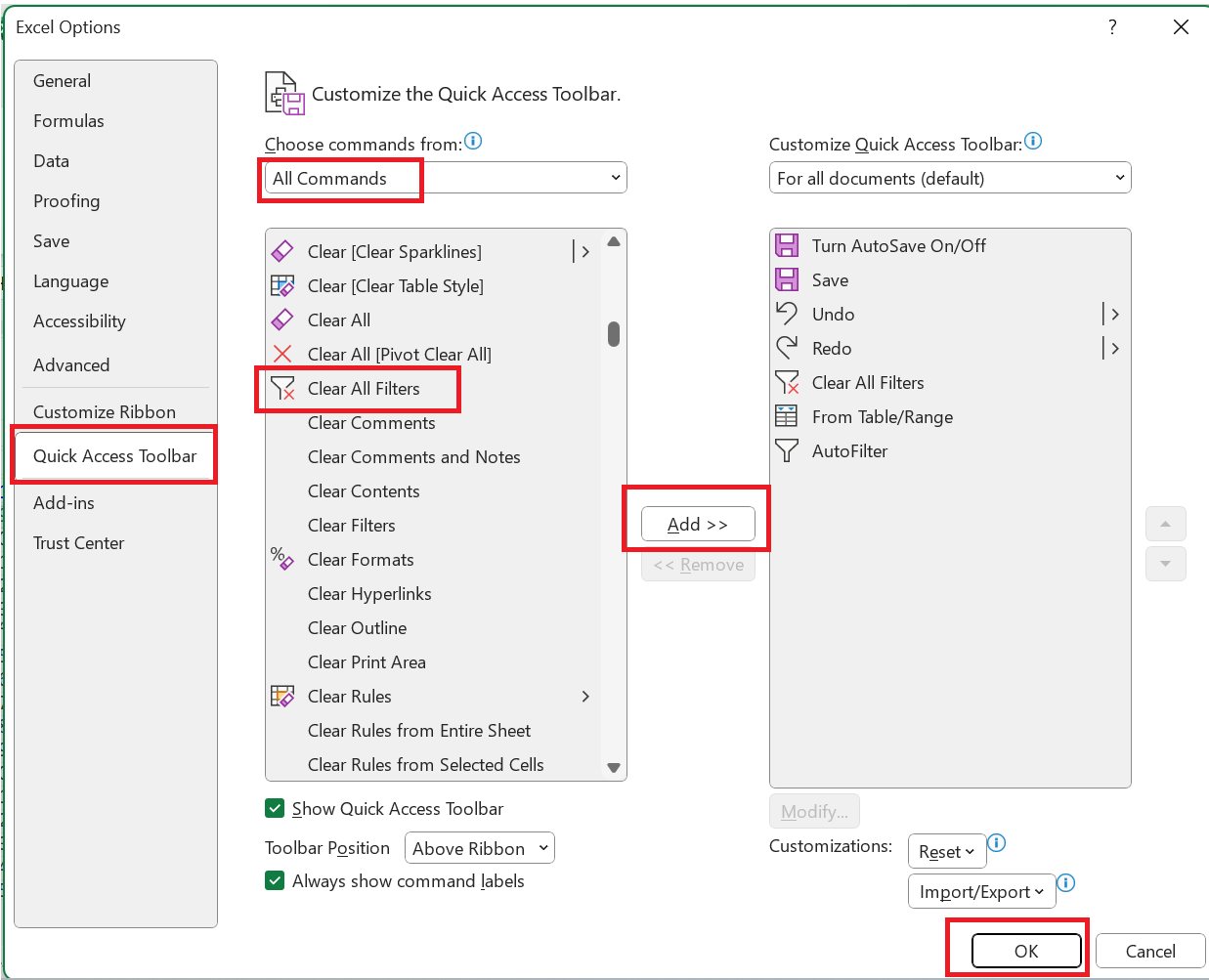This screenshot has width=1209, height=980.
Task: Expand the Clear Sparklines submenu arrow
Action: tap(584, 251)
